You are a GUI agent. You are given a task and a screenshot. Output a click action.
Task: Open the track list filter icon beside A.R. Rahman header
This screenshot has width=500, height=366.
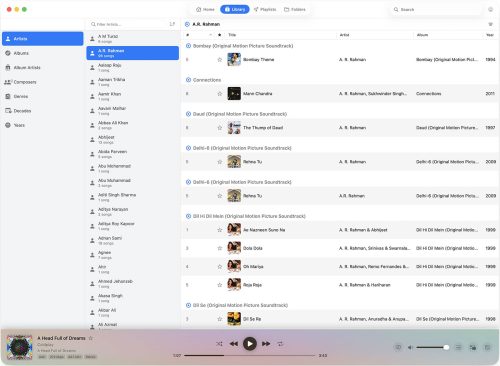click(490, 24)
